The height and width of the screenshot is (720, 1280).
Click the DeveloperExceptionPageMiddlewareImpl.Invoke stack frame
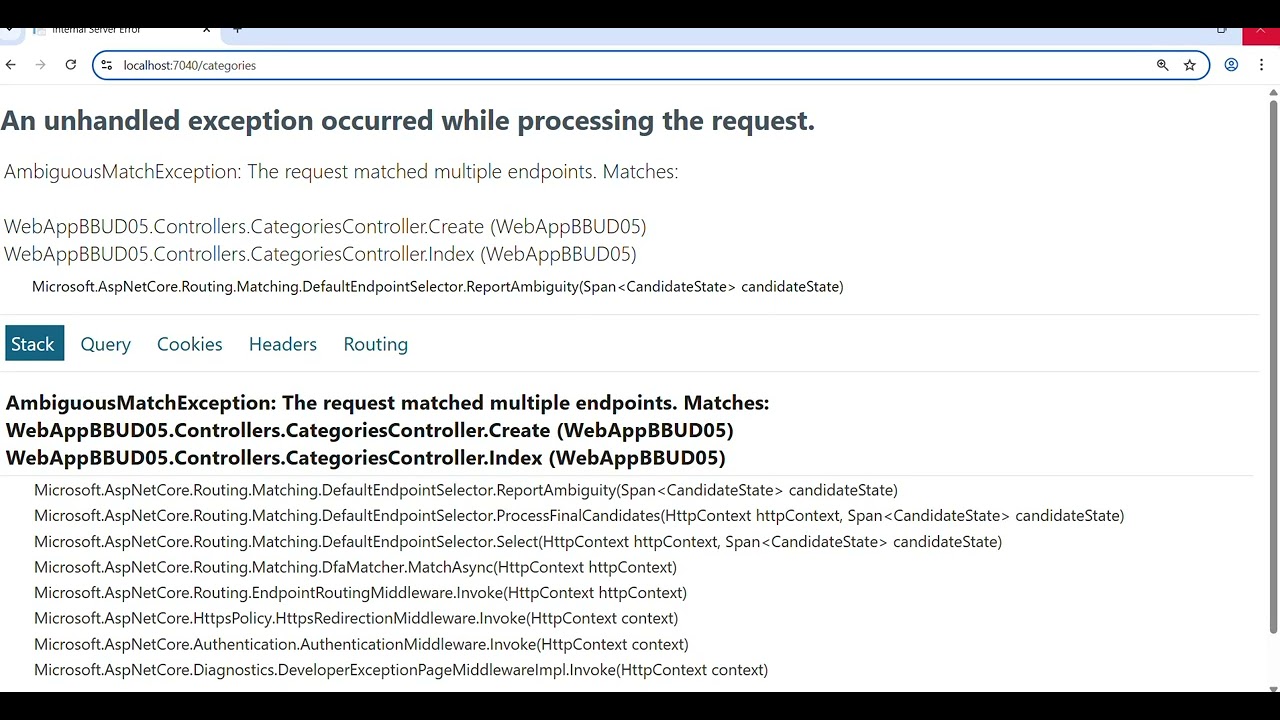pos(401,670)
